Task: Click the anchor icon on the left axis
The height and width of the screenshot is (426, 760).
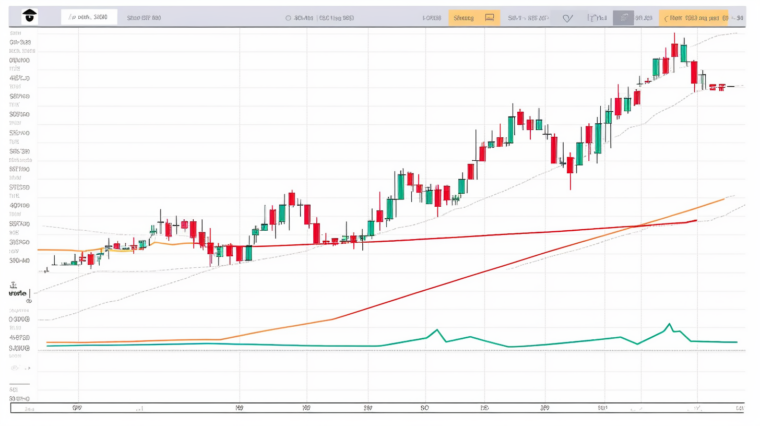Action: pos(15,286)
